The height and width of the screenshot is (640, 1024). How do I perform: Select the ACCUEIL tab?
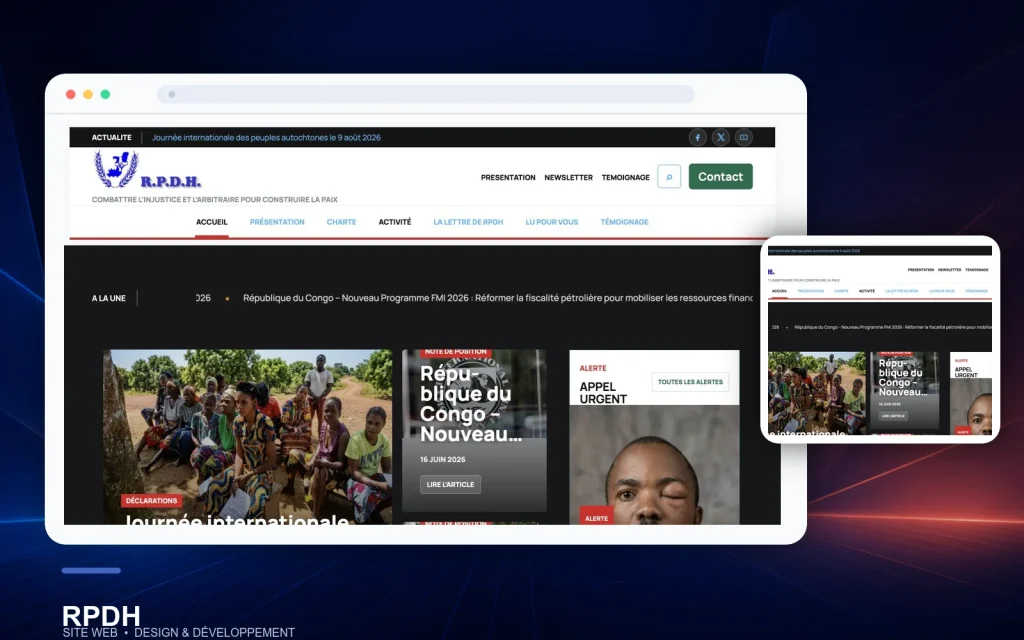coord(212,222)
